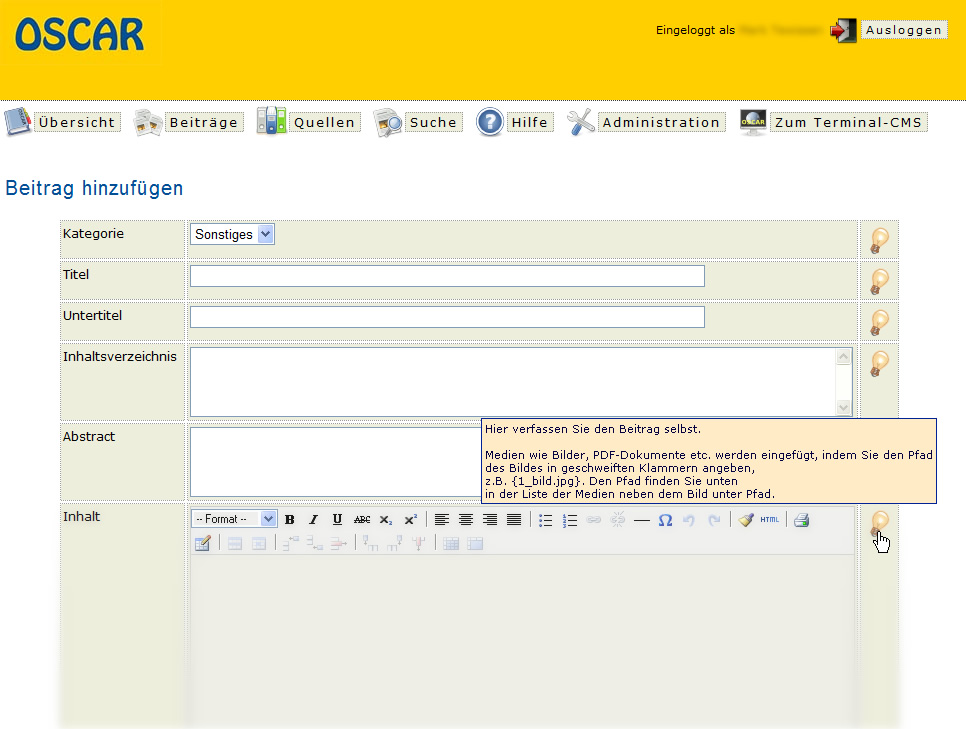Open Zum Terminal-CMS link
The height and width of the screenshot is (729, 966).
849,123
